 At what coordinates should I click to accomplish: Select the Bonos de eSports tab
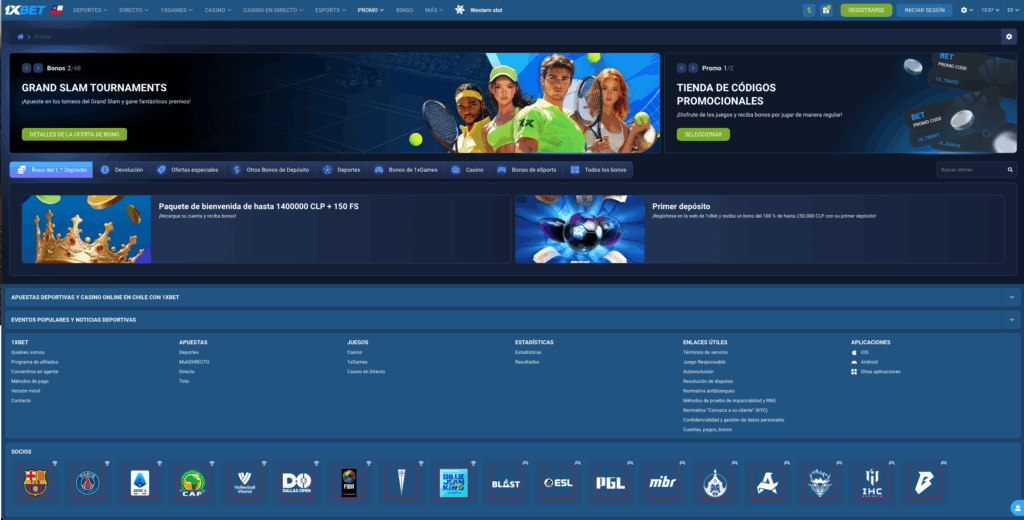pyautogui.click(x=526, y=170)
